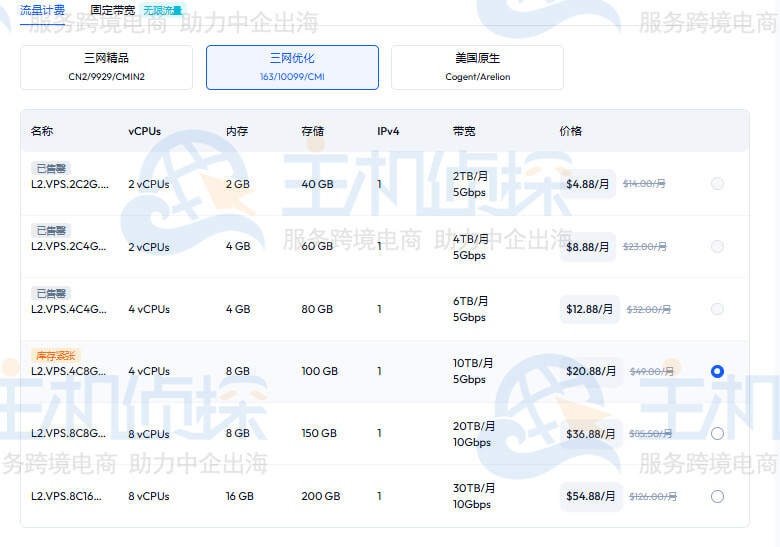Click the 16 GB memory value
780x547 pixels.
click(x=240, y=496)
